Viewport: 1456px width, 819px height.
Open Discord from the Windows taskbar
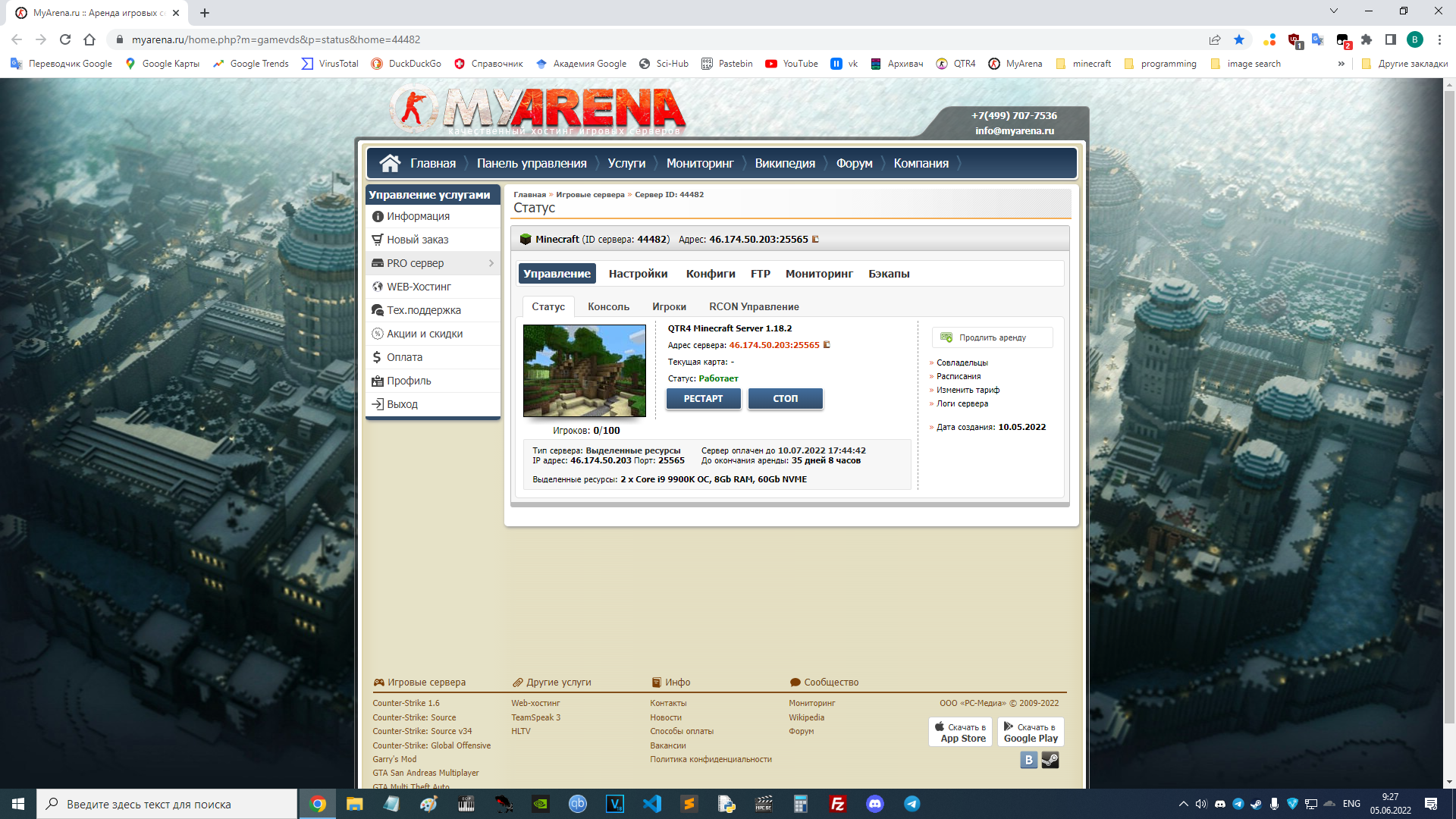(x=875, y=804)
